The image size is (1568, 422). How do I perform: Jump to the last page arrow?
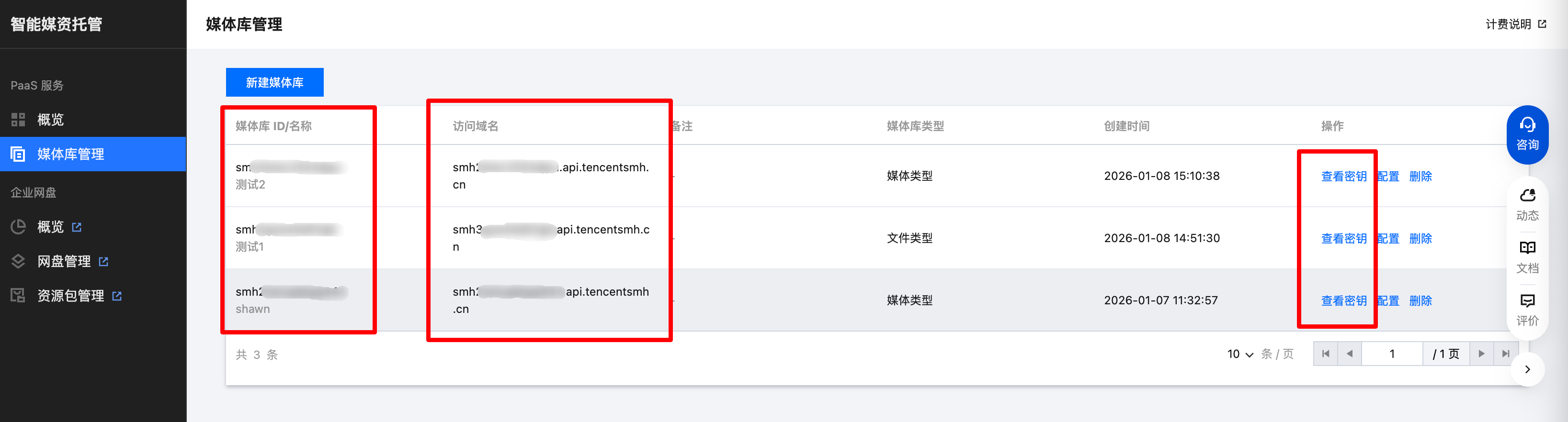point(1505,354)
